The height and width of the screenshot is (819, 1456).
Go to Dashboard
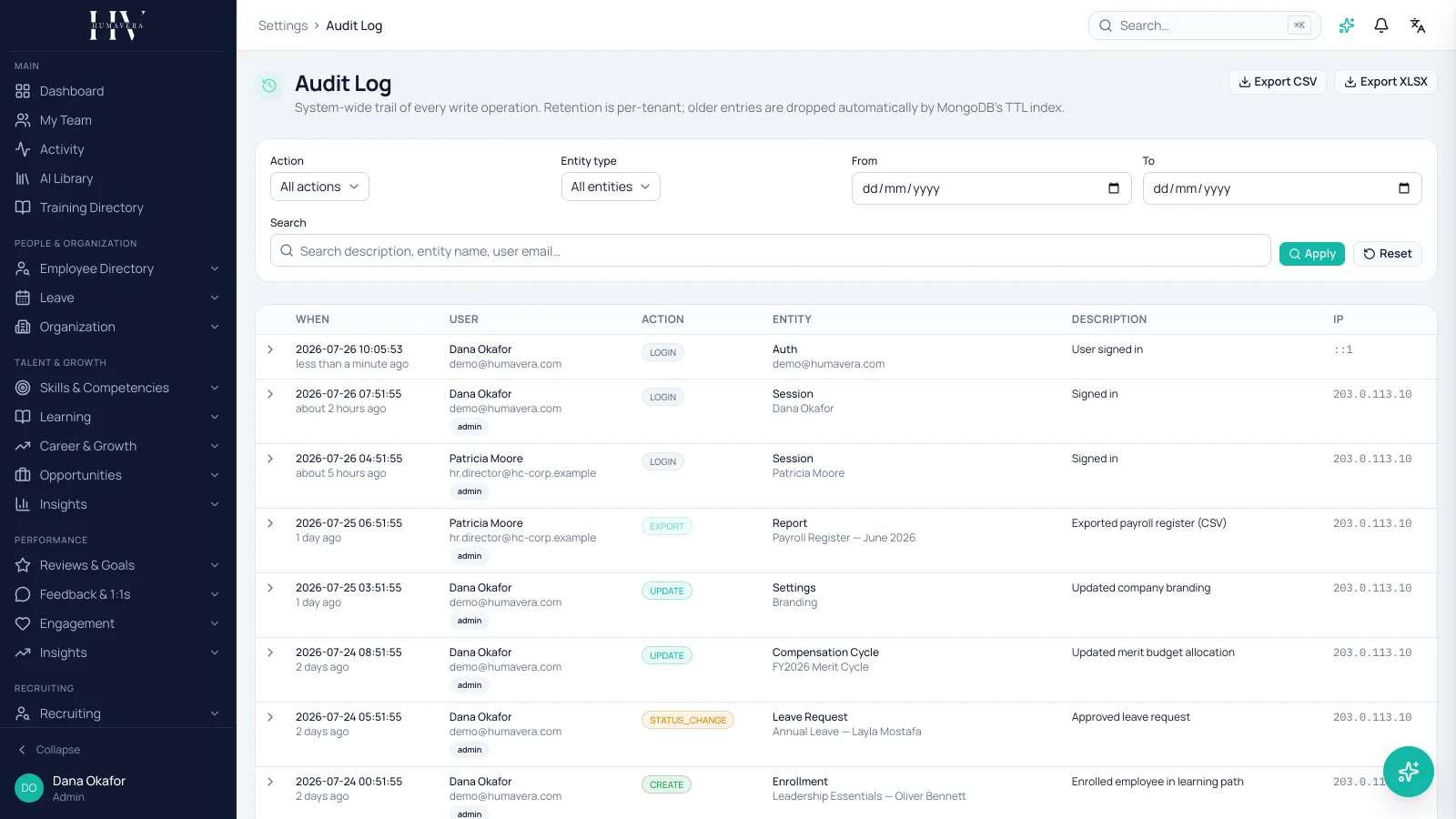point(118,91)
